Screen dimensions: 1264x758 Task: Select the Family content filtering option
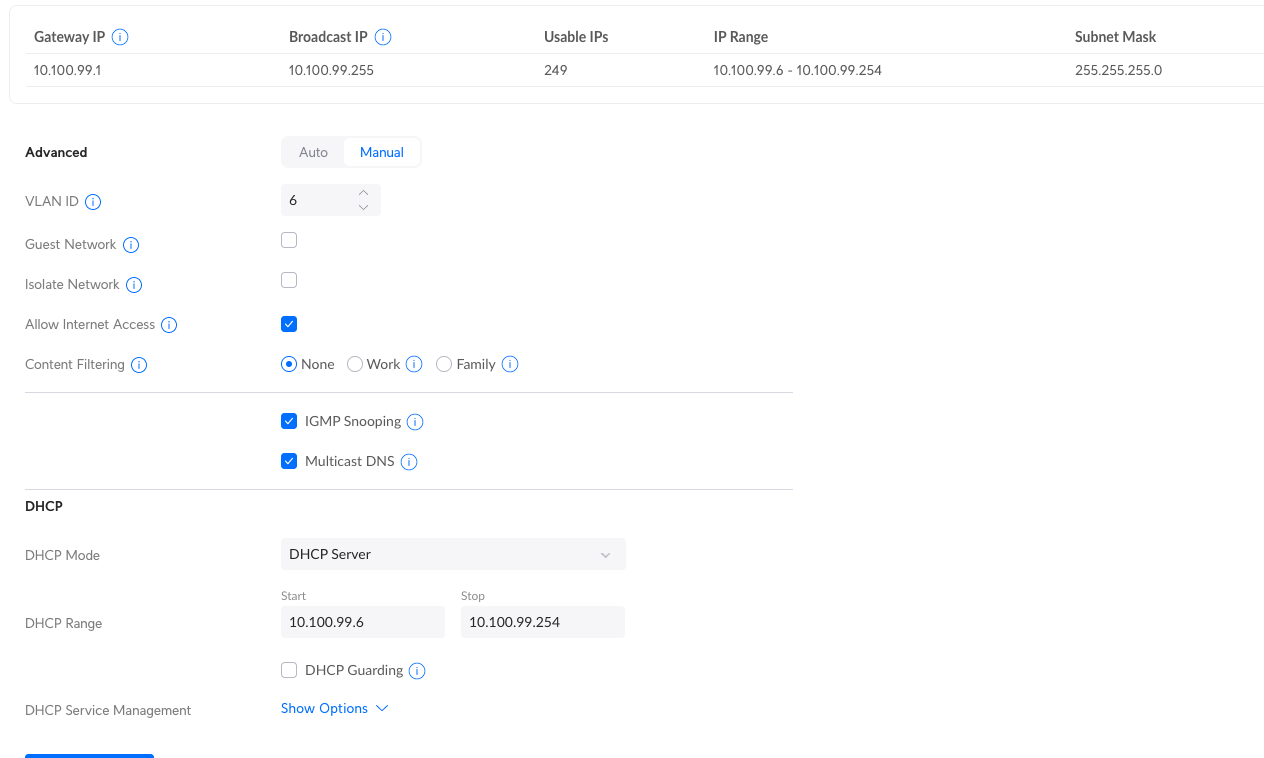444,364
